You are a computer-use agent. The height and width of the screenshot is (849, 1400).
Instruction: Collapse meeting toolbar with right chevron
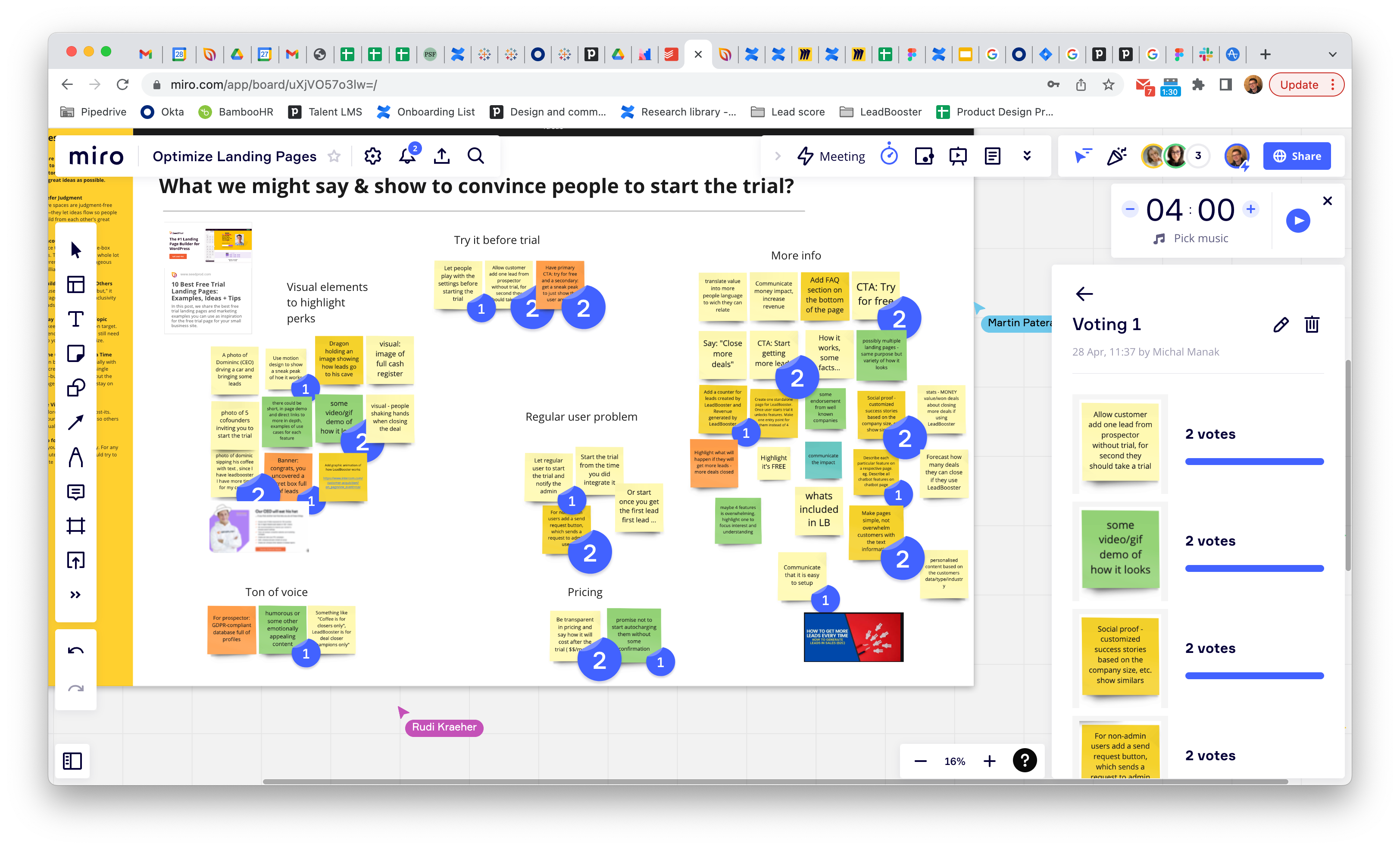pyautogui.click(x=778, y=156)
